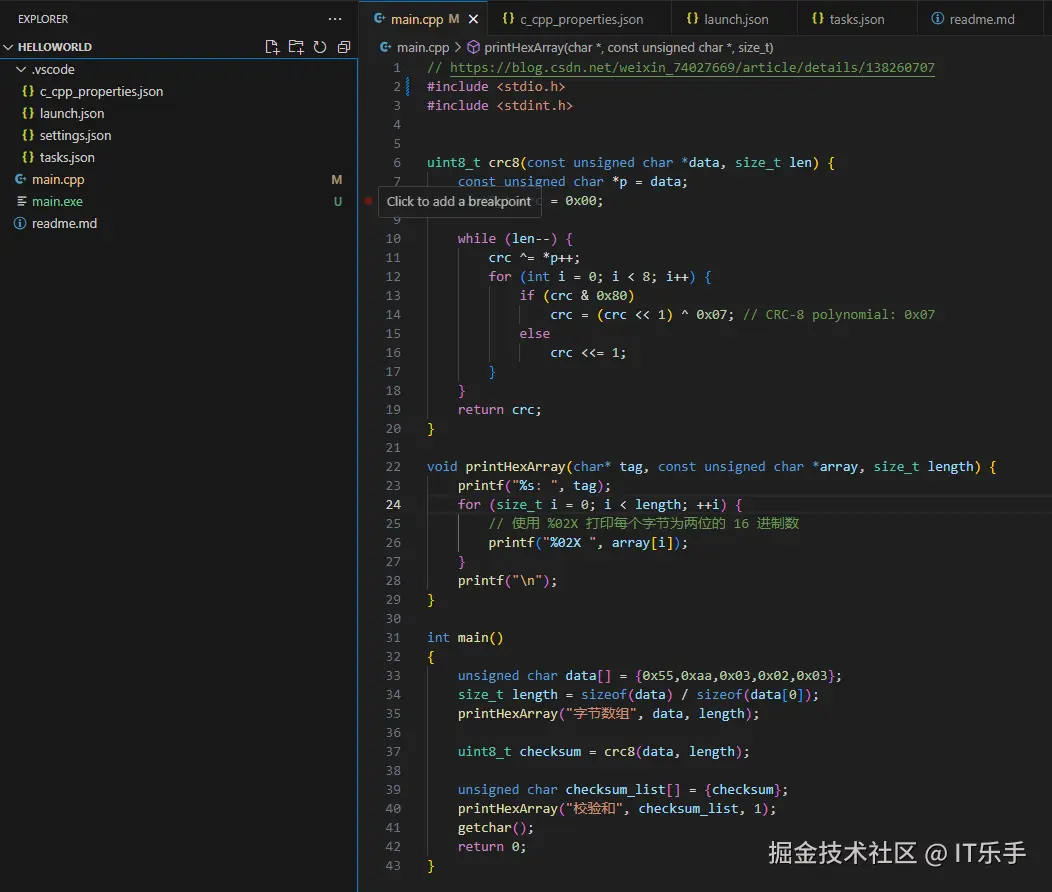This screenshot has width=1052, height=892.
Task: Switch to the readme.md tab
Action: [x=974, y=19]
